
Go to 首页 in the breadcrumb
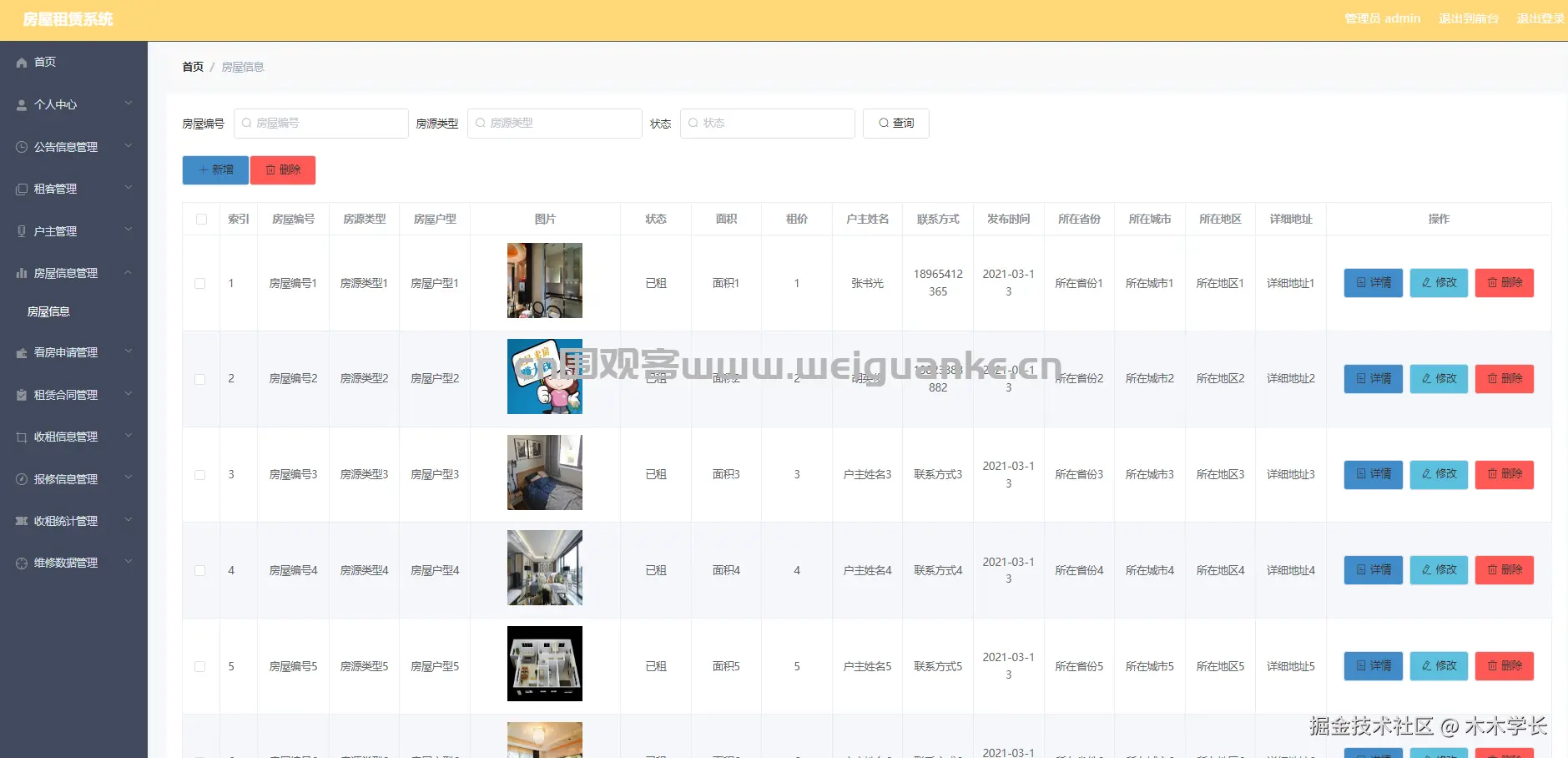click(x=193, y=67)
